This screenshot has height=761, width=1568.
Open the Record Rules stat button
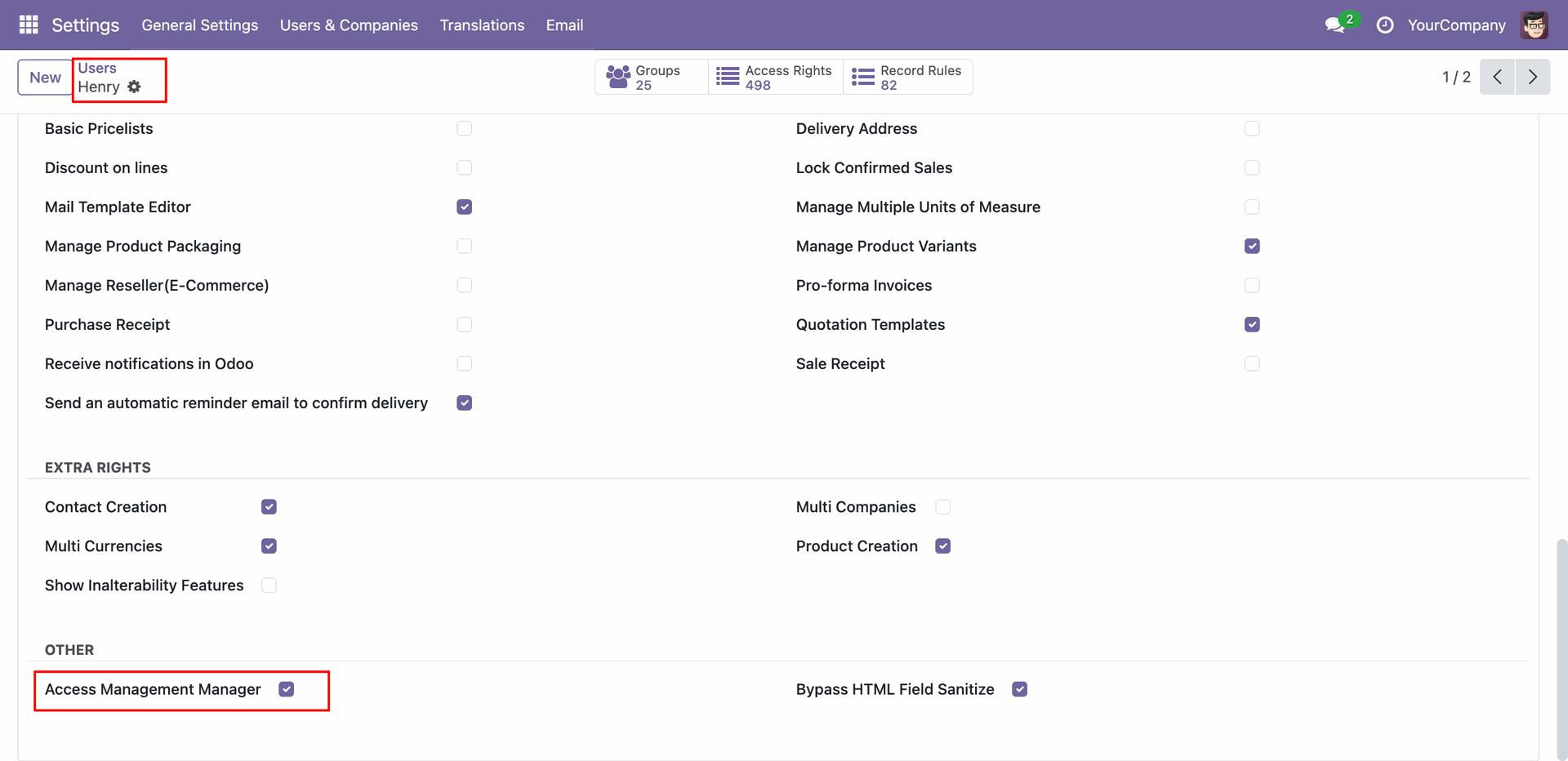907,77
